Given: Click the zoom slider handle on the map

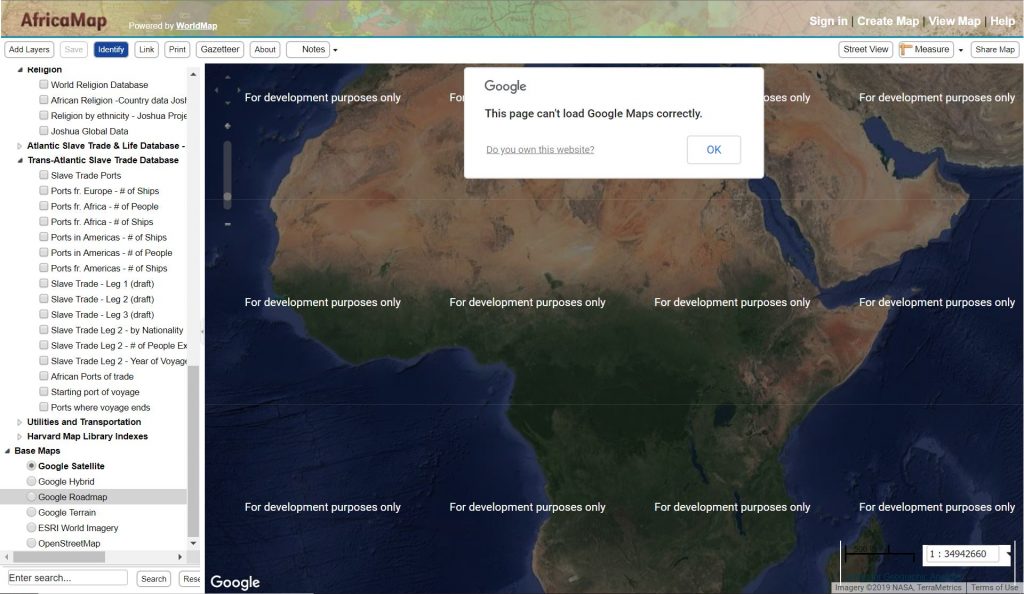Looking at the screenshot, I should (227, 196).
